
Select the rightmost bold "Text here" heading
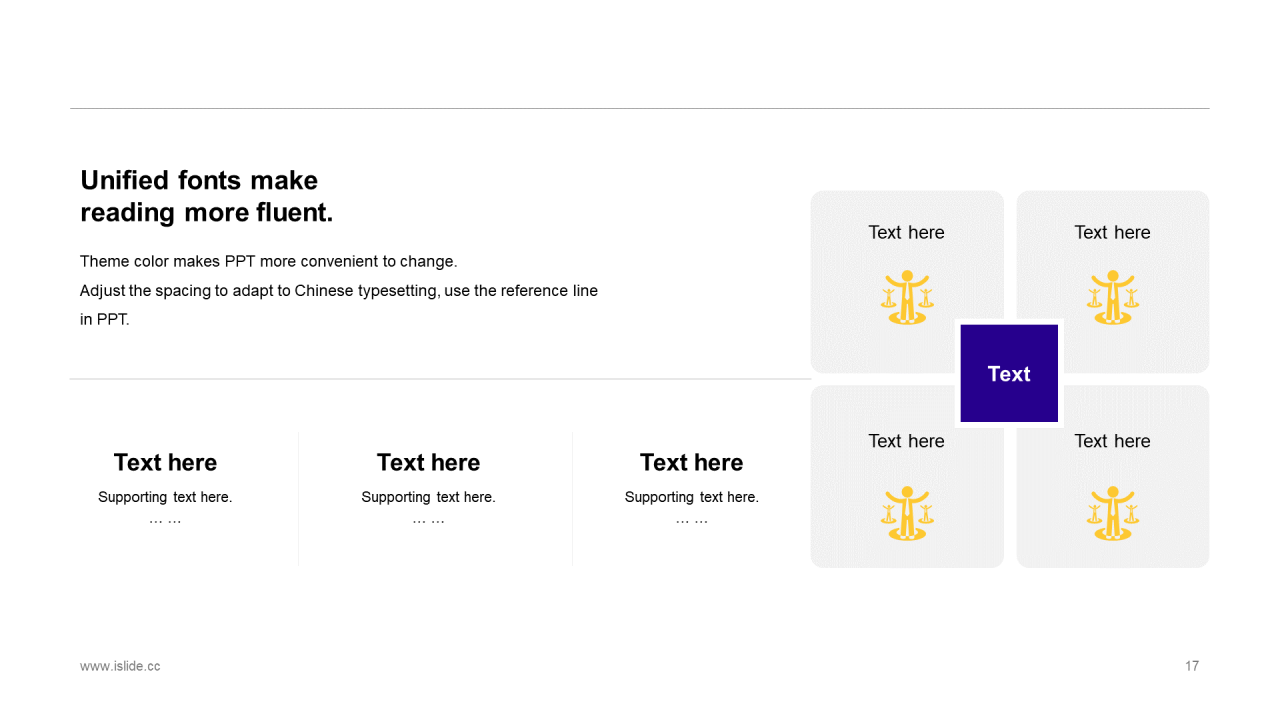[x=691, y=462]
